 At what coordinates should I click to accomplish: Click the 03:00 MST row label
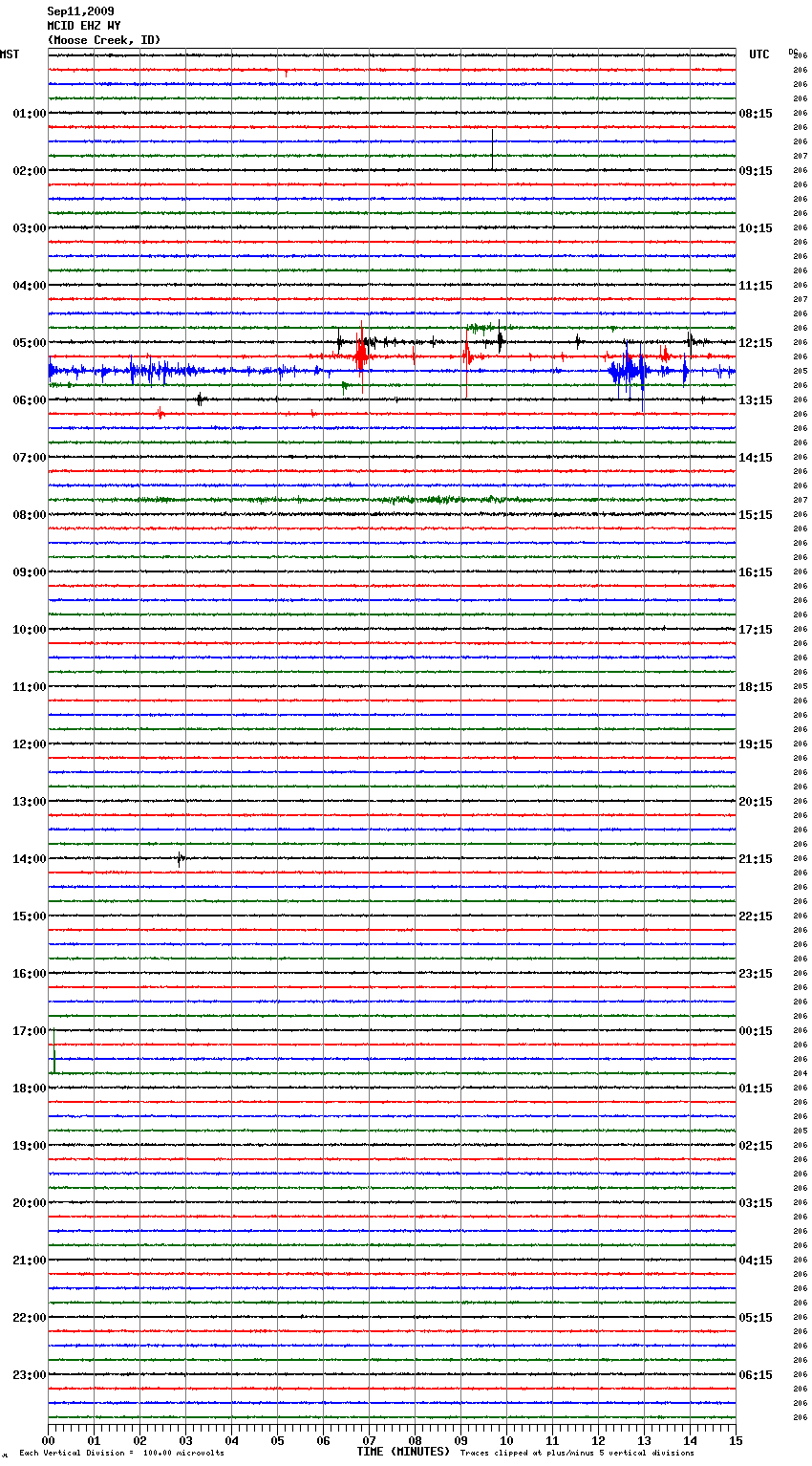click(x=30, y=228)
